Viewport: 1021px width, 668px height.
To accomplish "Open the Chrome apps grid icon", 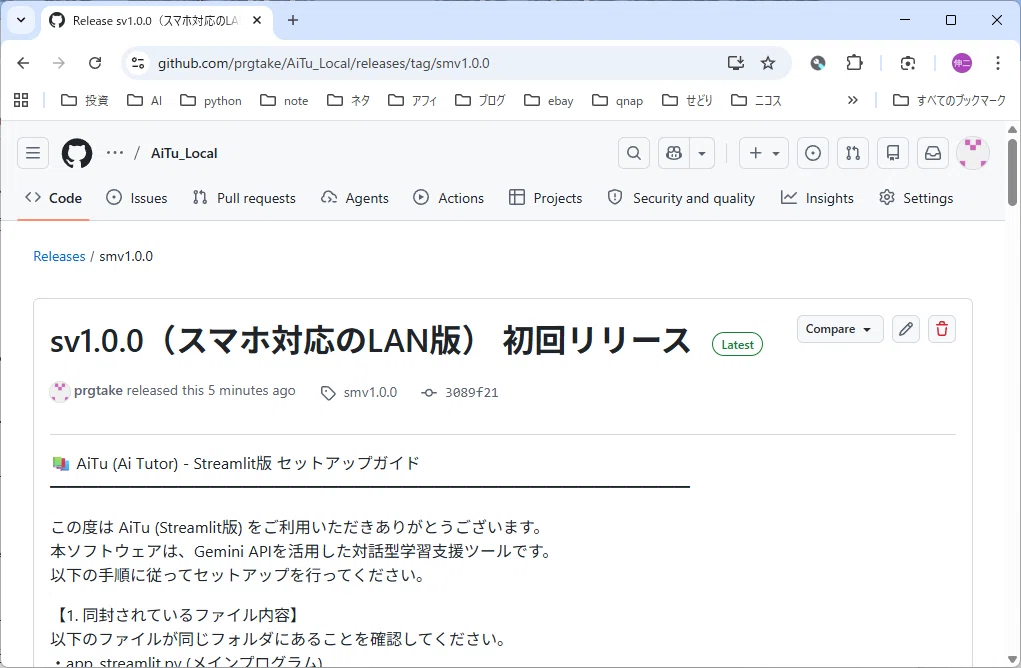I will (21, 100).
